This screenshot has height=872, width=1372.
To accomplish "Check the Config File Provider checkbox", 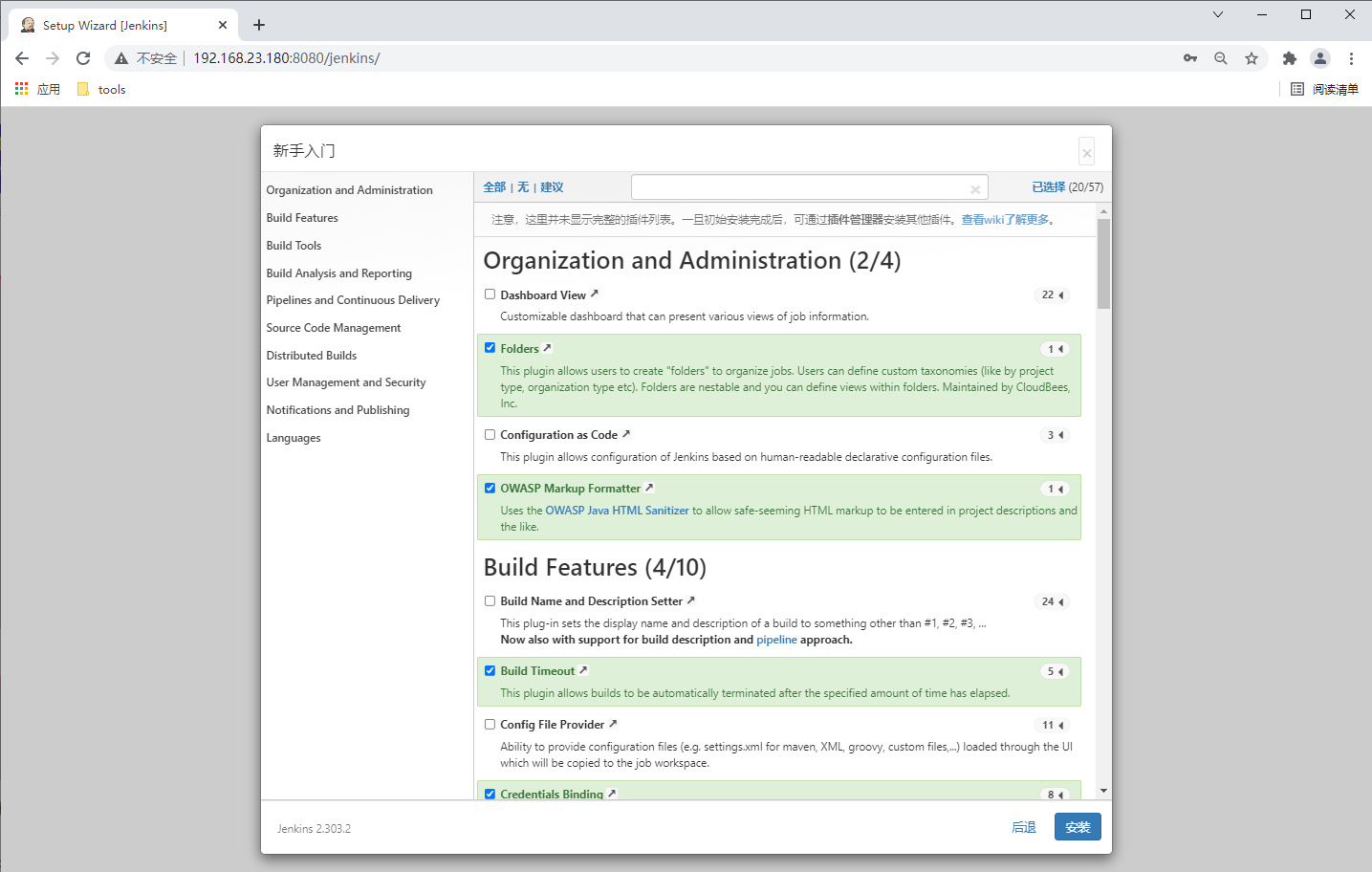I will [490, 725].
